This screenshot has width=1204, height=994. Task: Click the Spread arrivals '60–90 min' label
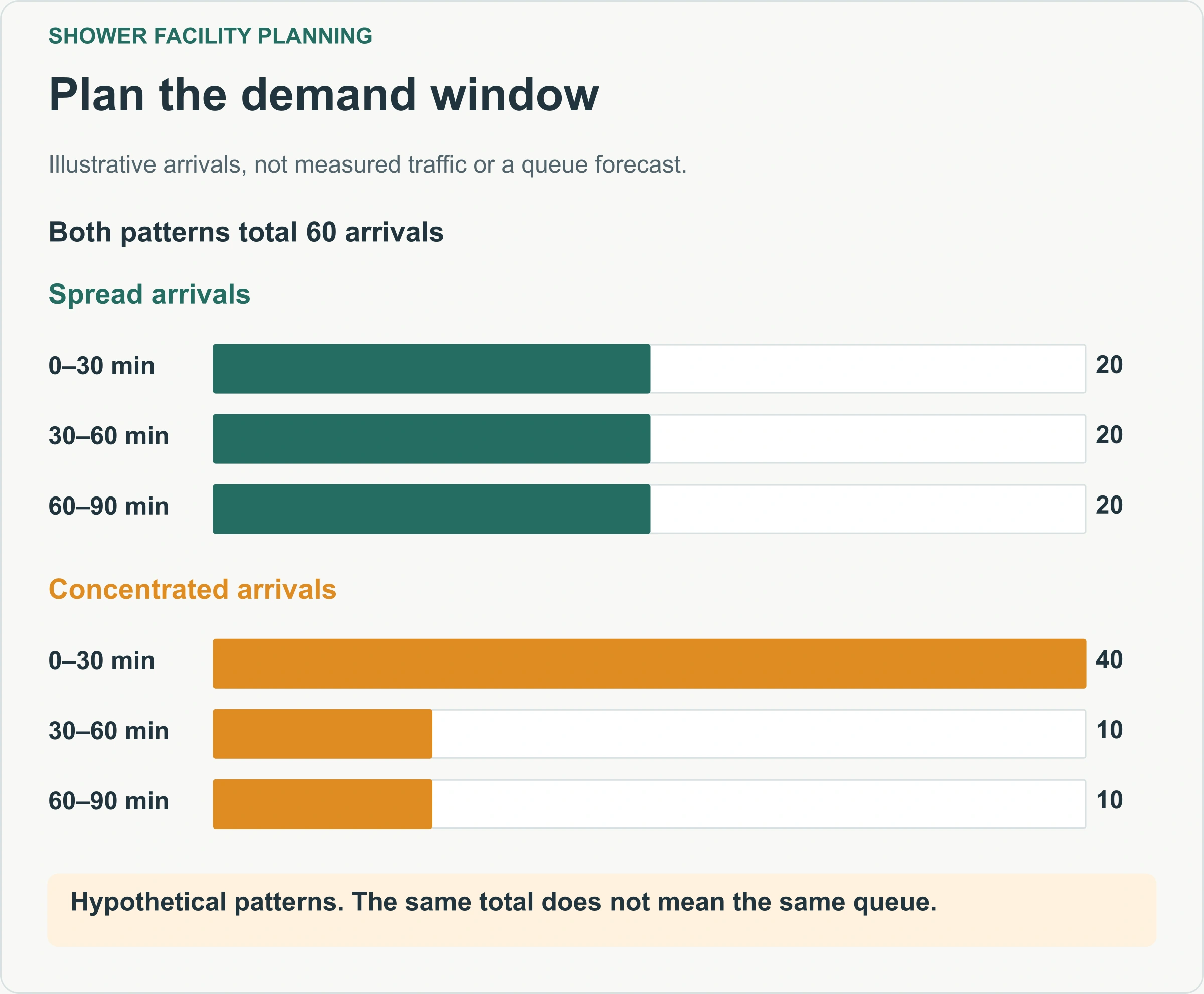[x=109, y=506]
